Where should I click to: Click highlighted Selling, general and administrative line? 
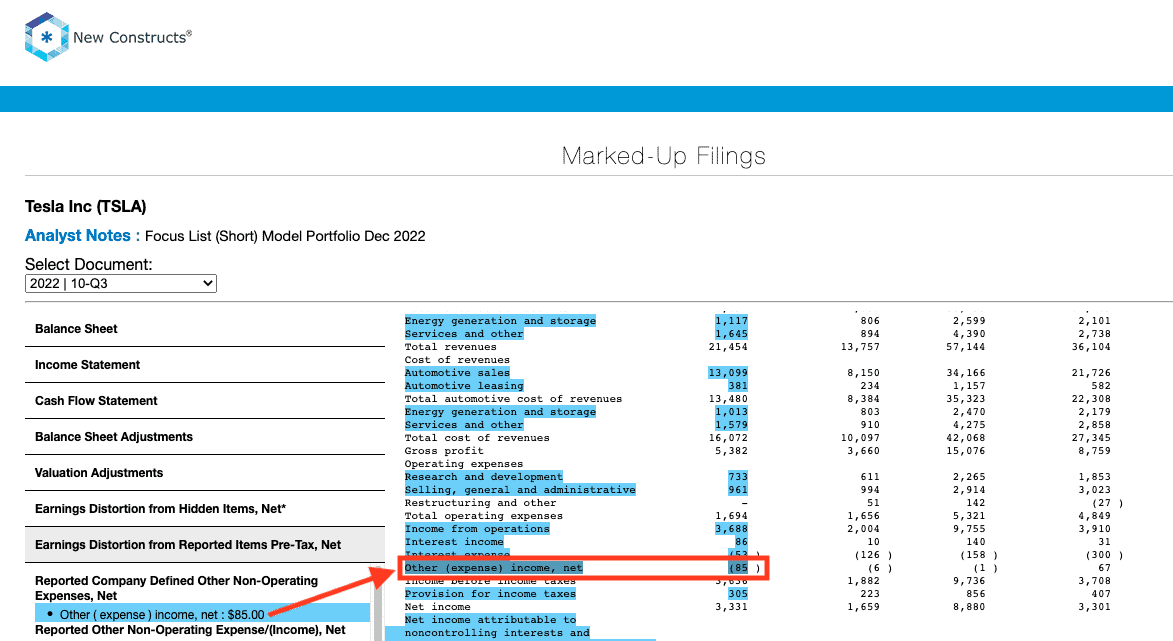[520, 490]
